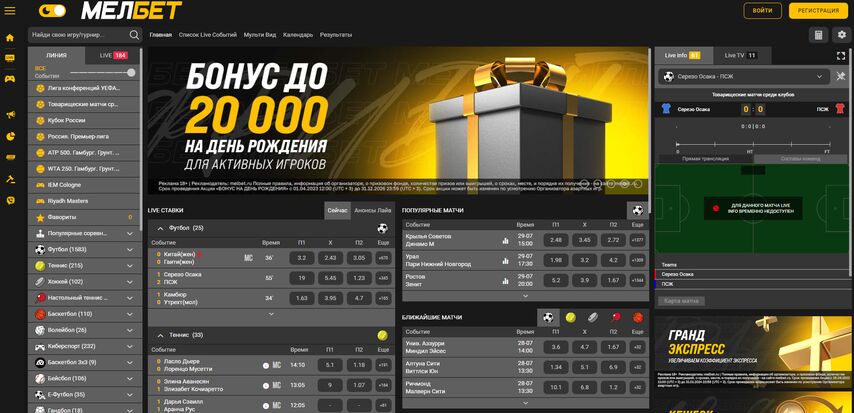
Task: Switch to Live Info tab
Action: point(682,55)
